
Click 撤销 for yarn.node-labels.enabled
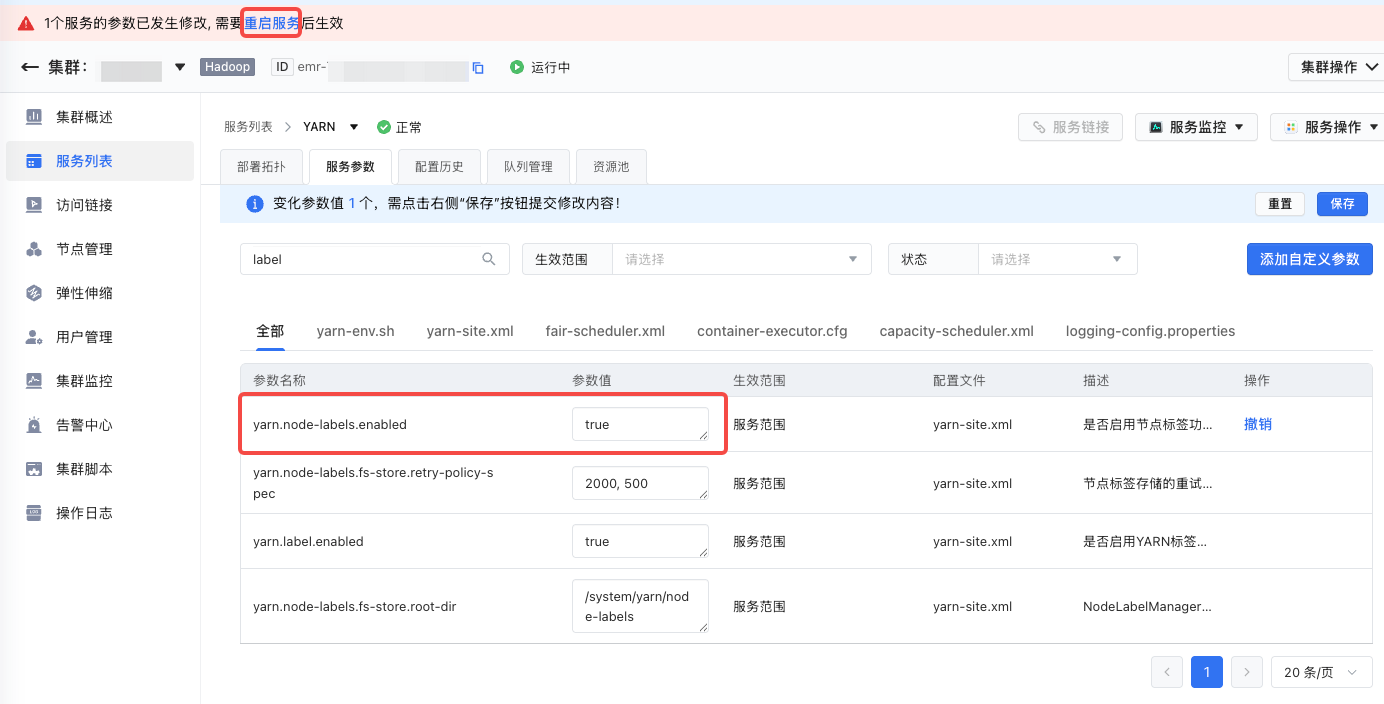tap(1258, 424)
